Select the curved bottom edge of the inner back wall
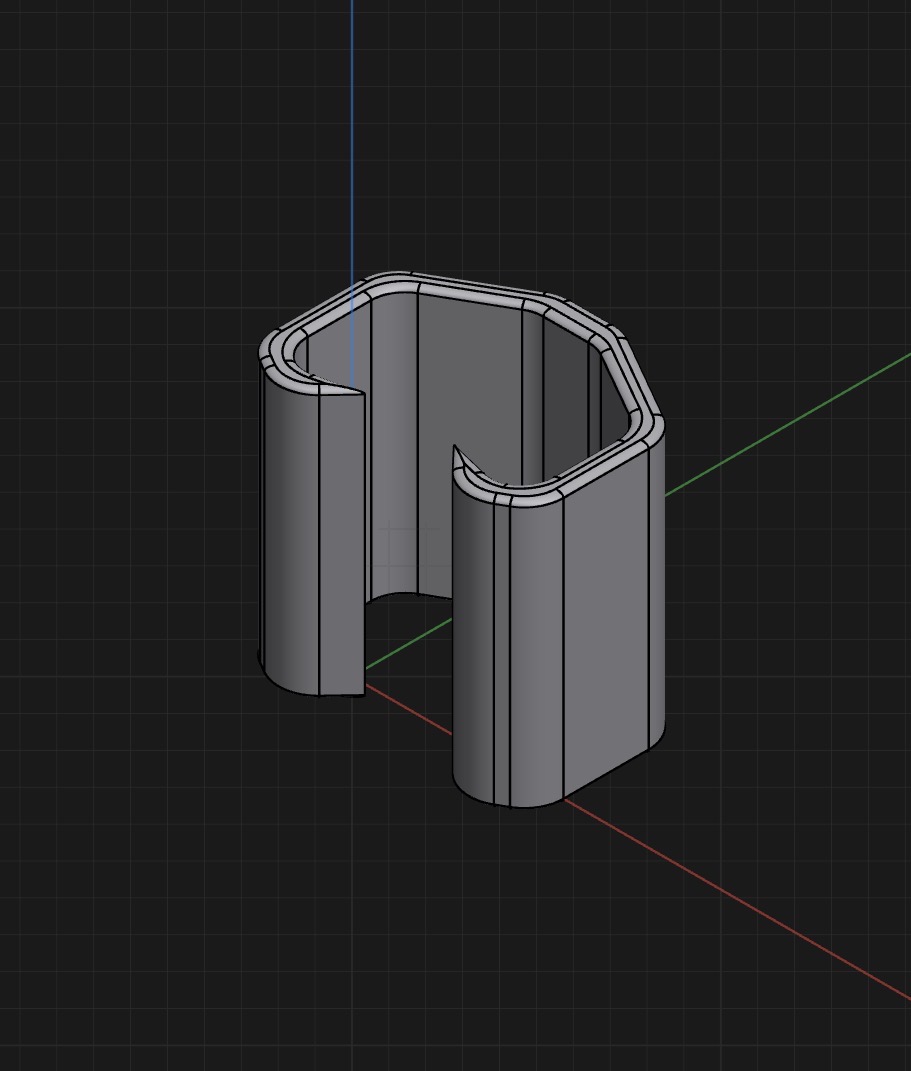This screenshot has height=1071, width=911. click(408, 596)
